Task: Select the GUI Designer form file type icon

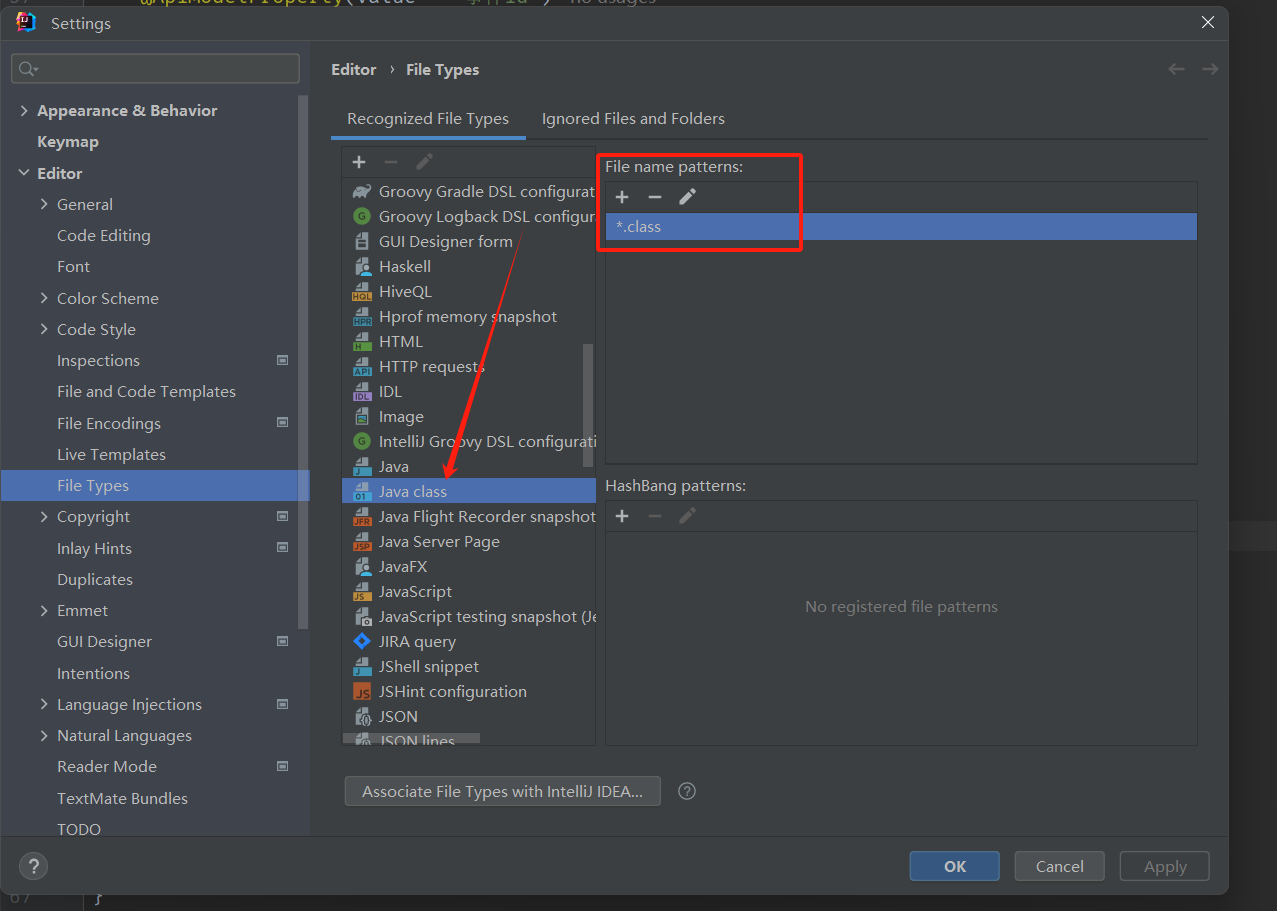Action: pyautogui.click(x=362, y=242)
